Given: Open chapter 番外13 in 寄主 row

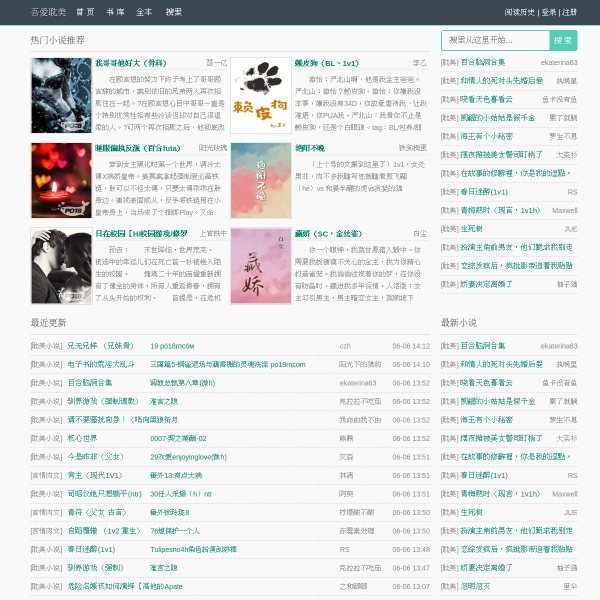Looking at the screenshot, I should (x=176, y=475).
